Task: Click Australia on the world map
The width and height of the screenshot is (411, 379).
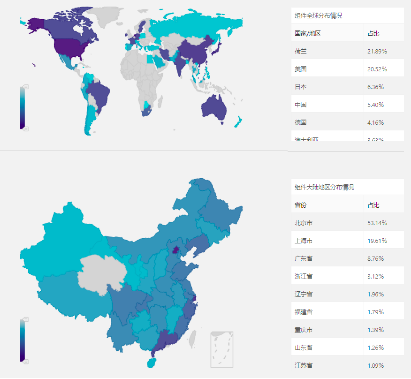Action: coord(215,108)
